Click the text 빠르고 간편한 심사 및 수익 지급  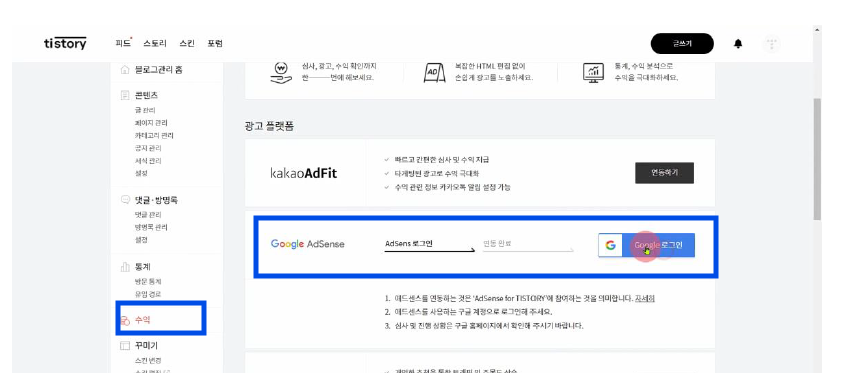click(442, 160)
